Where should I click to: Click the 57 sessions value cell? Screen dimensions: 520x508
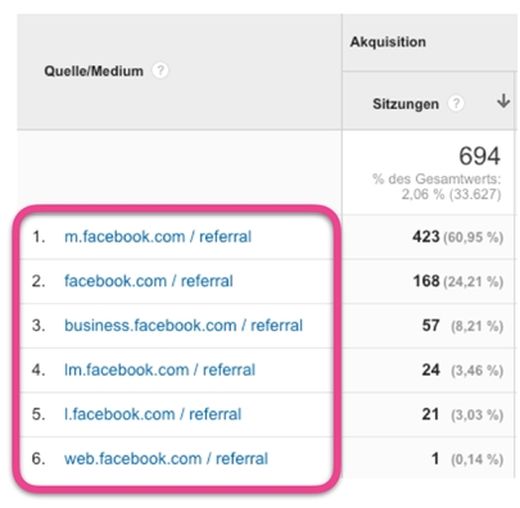tap(462, 326)
